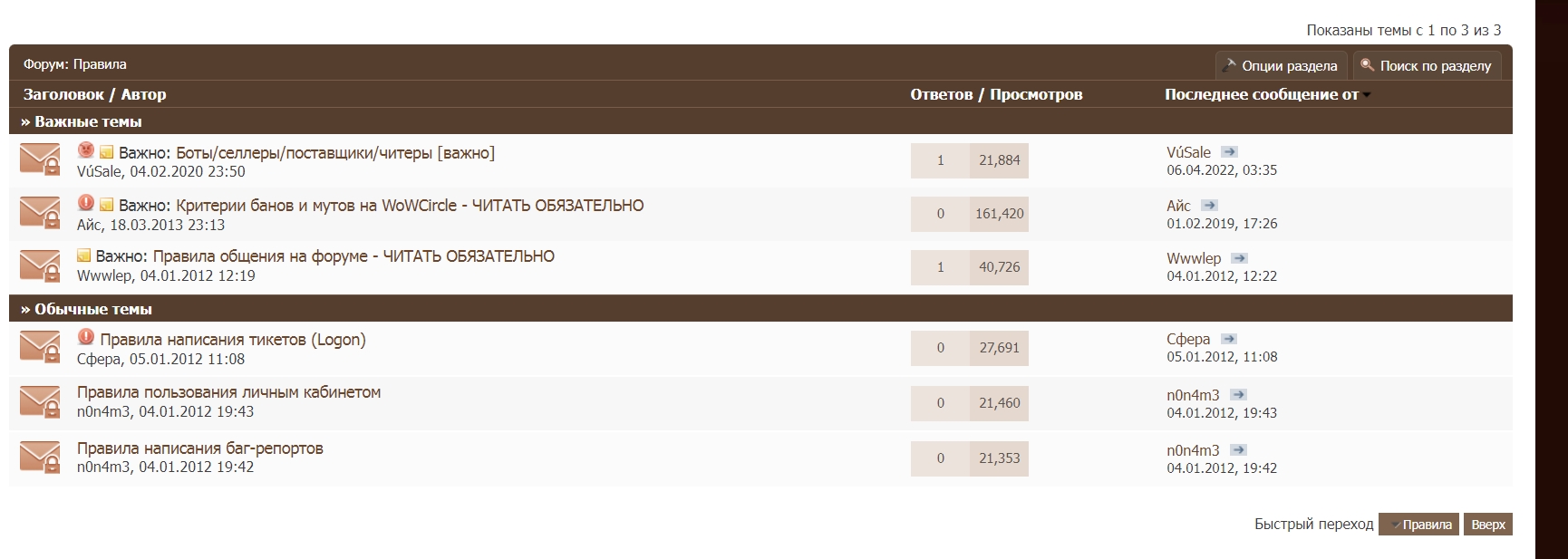Click red exclamation icon on Правила написания тикетов
The height and width of the screenshot is (559, 1568).
pyautogui.click(x=86, y=337)
